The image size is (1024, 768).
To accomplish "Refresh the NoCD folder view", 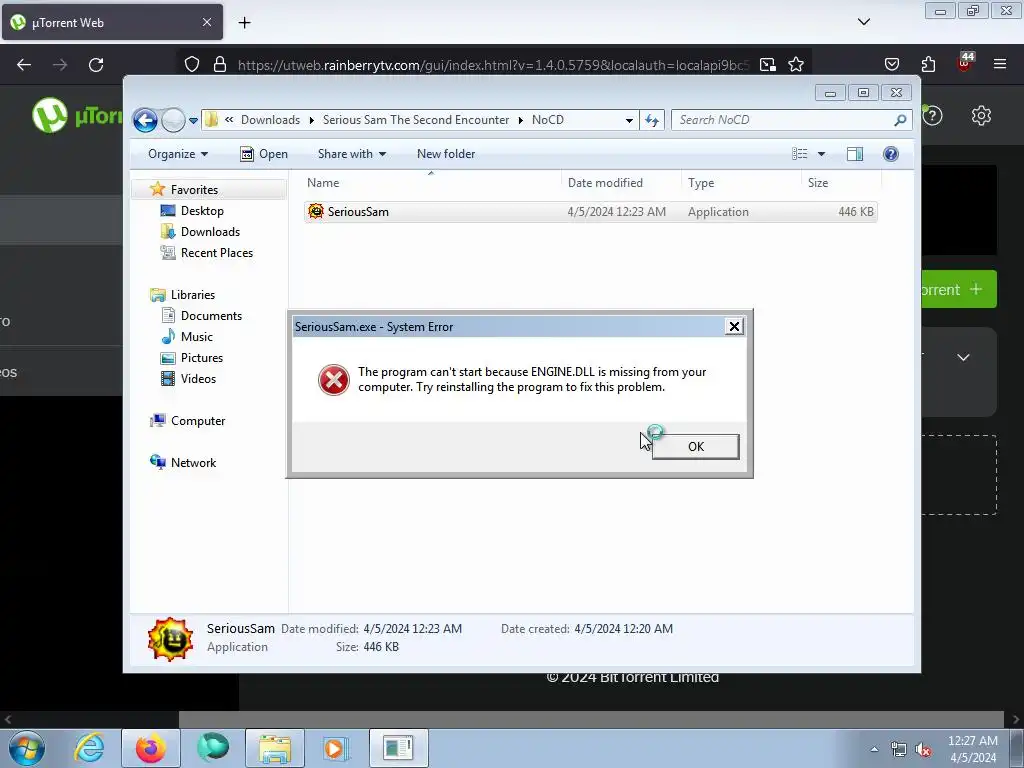I will (652, 120).
